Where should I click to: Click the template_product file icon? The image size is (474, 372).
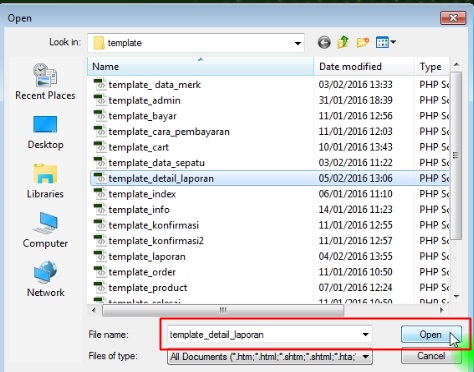coord(99,287)
